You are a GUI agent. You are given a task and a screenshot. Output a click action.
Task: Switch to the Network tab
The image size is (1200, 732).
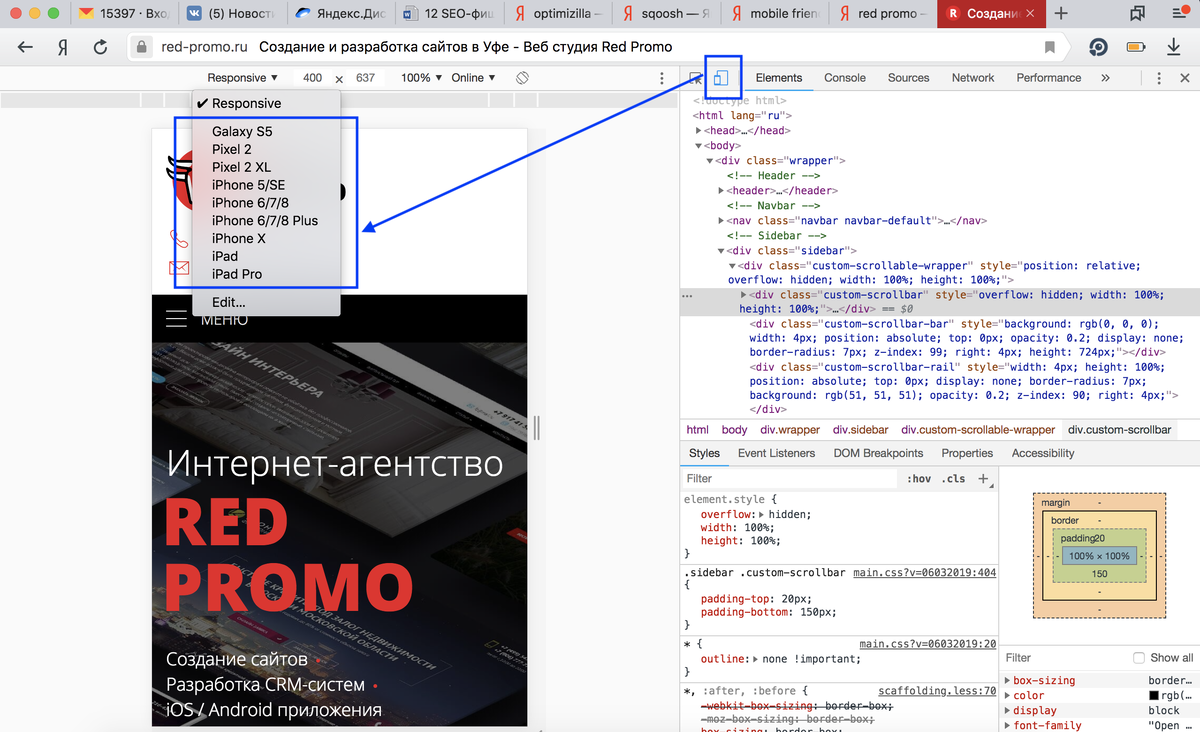pyautogui.click(x=973, y=78)
